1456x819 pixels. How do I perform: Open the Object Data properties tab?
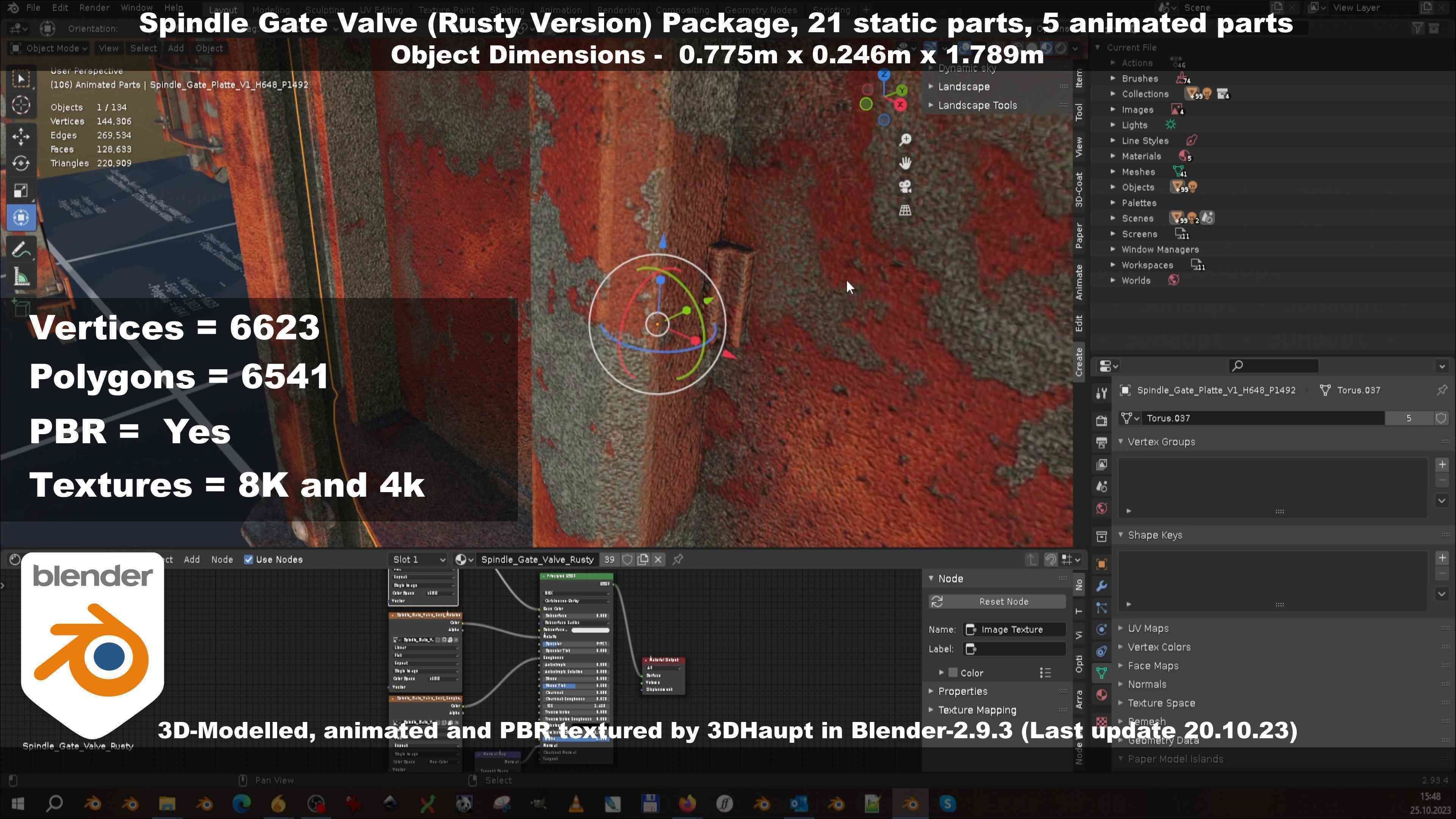(x=1101, y=673)
